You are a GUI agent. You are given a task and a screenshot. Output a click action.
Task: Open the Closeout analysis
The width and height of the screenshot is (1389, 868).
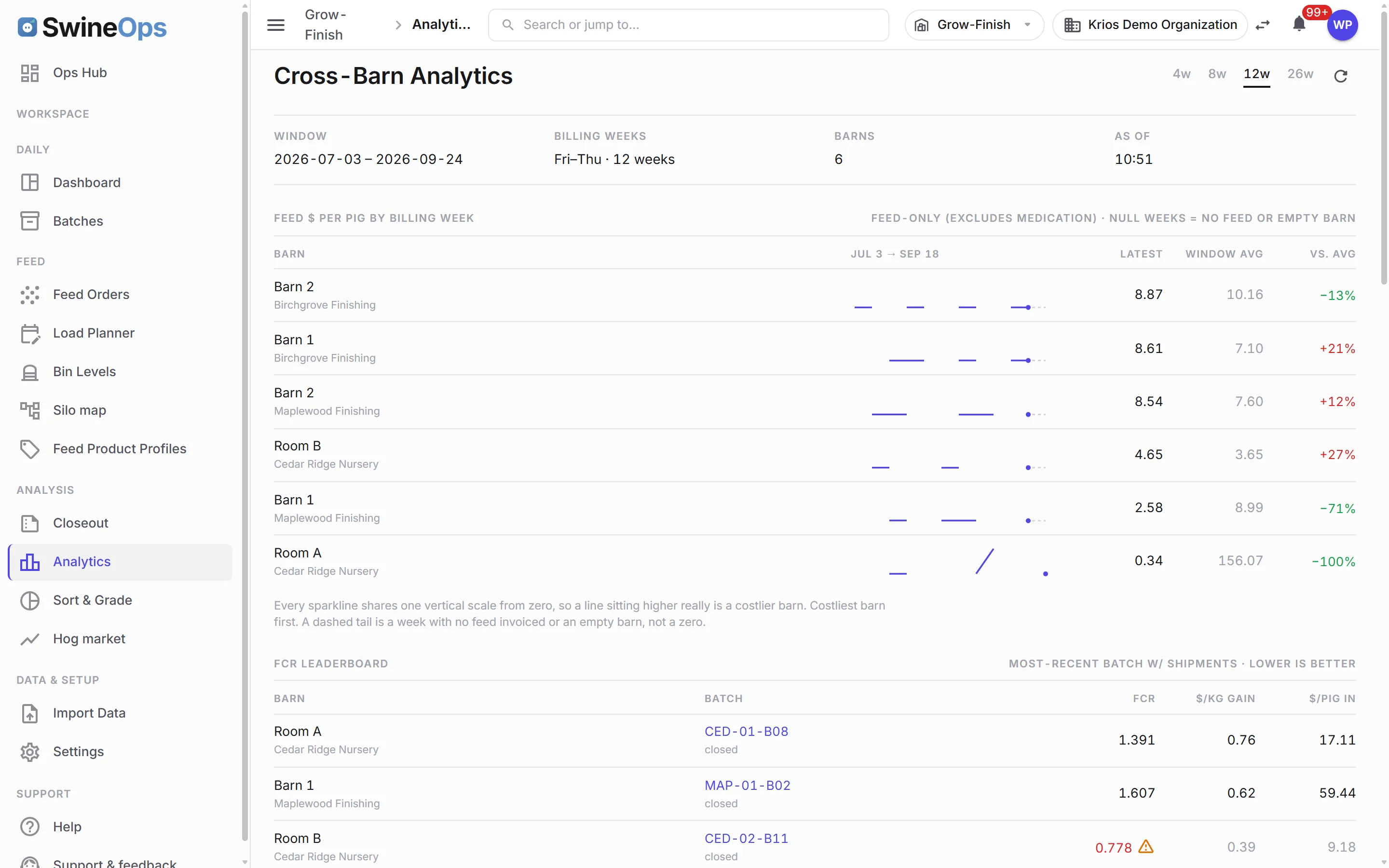coord(120,523)
